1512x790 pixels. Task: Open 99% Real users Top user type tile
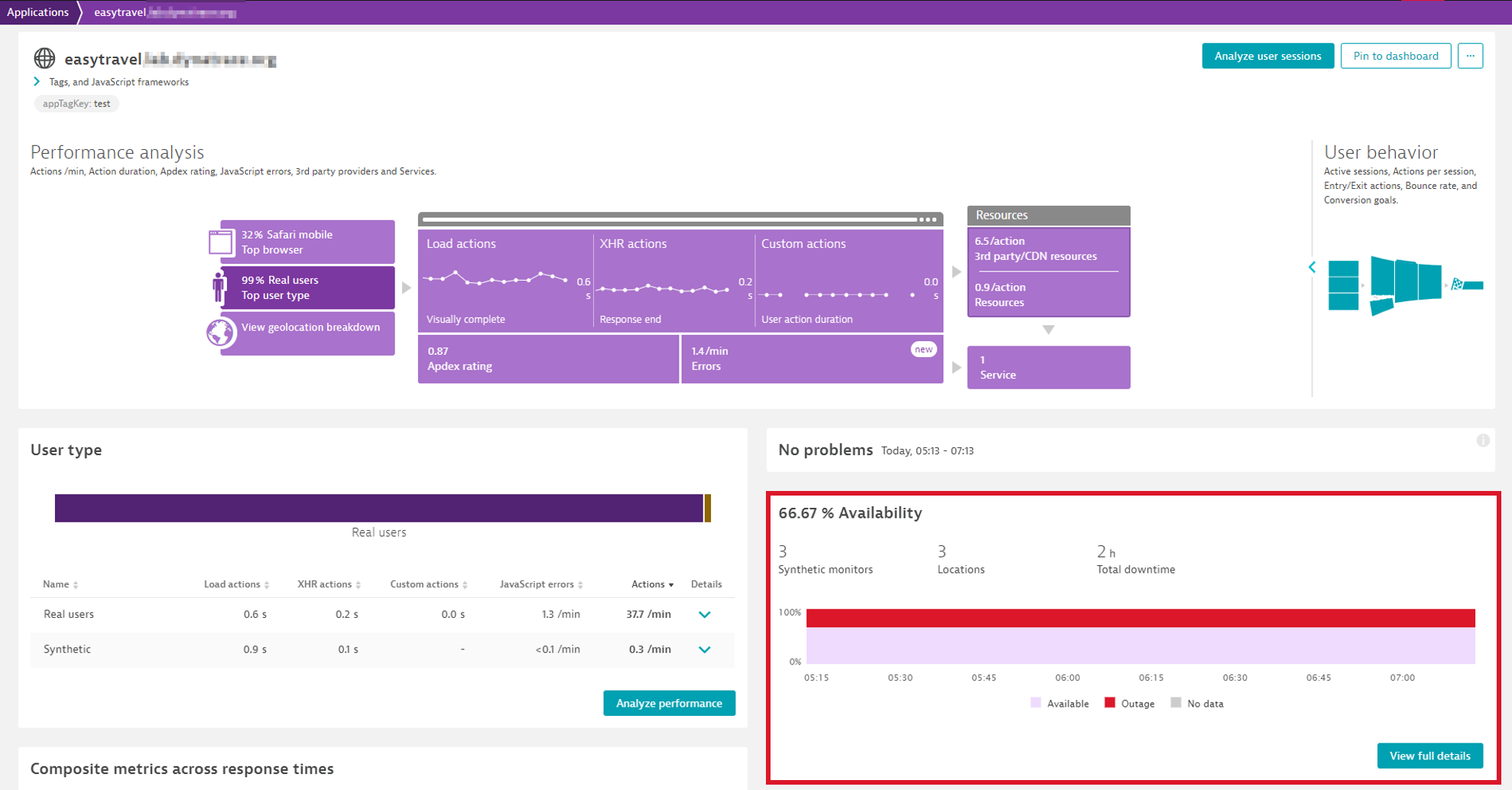point(307,288)
